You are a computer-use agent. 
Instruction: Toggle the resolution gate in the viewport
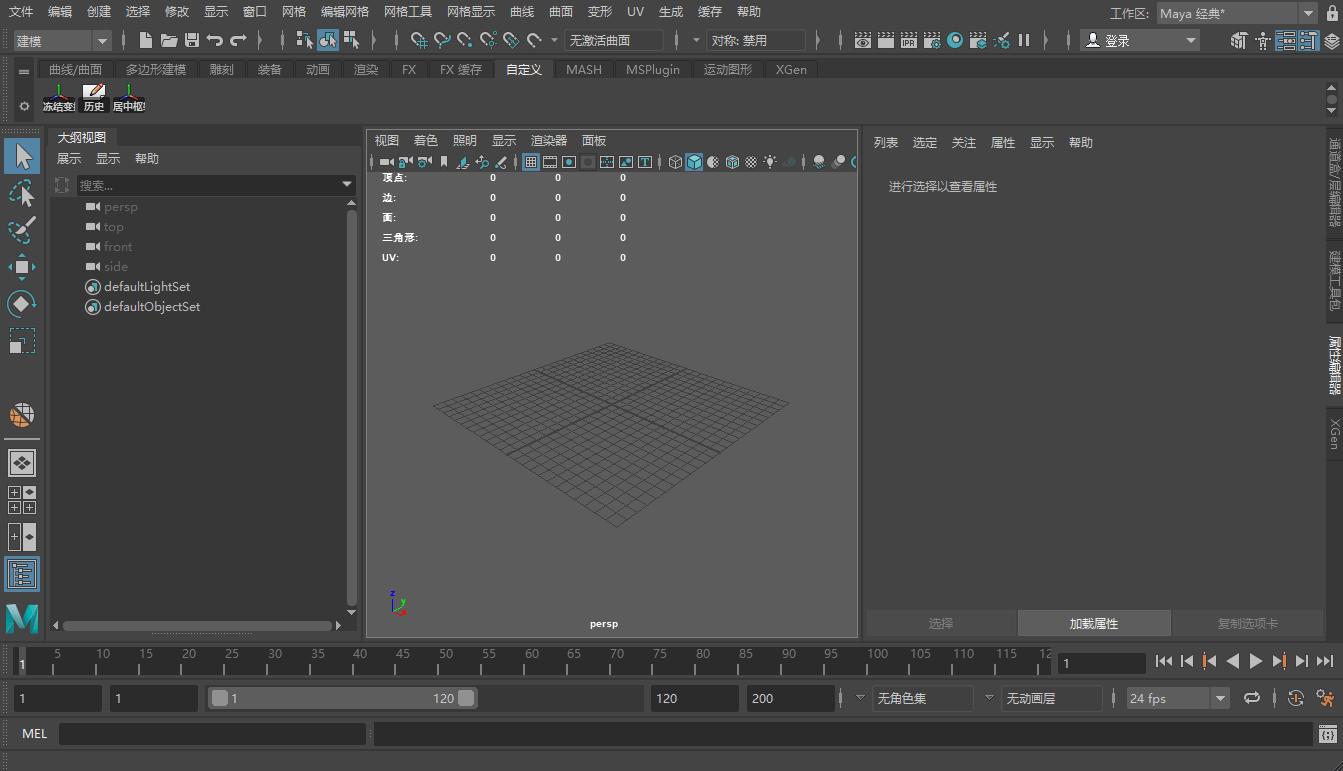568,161
